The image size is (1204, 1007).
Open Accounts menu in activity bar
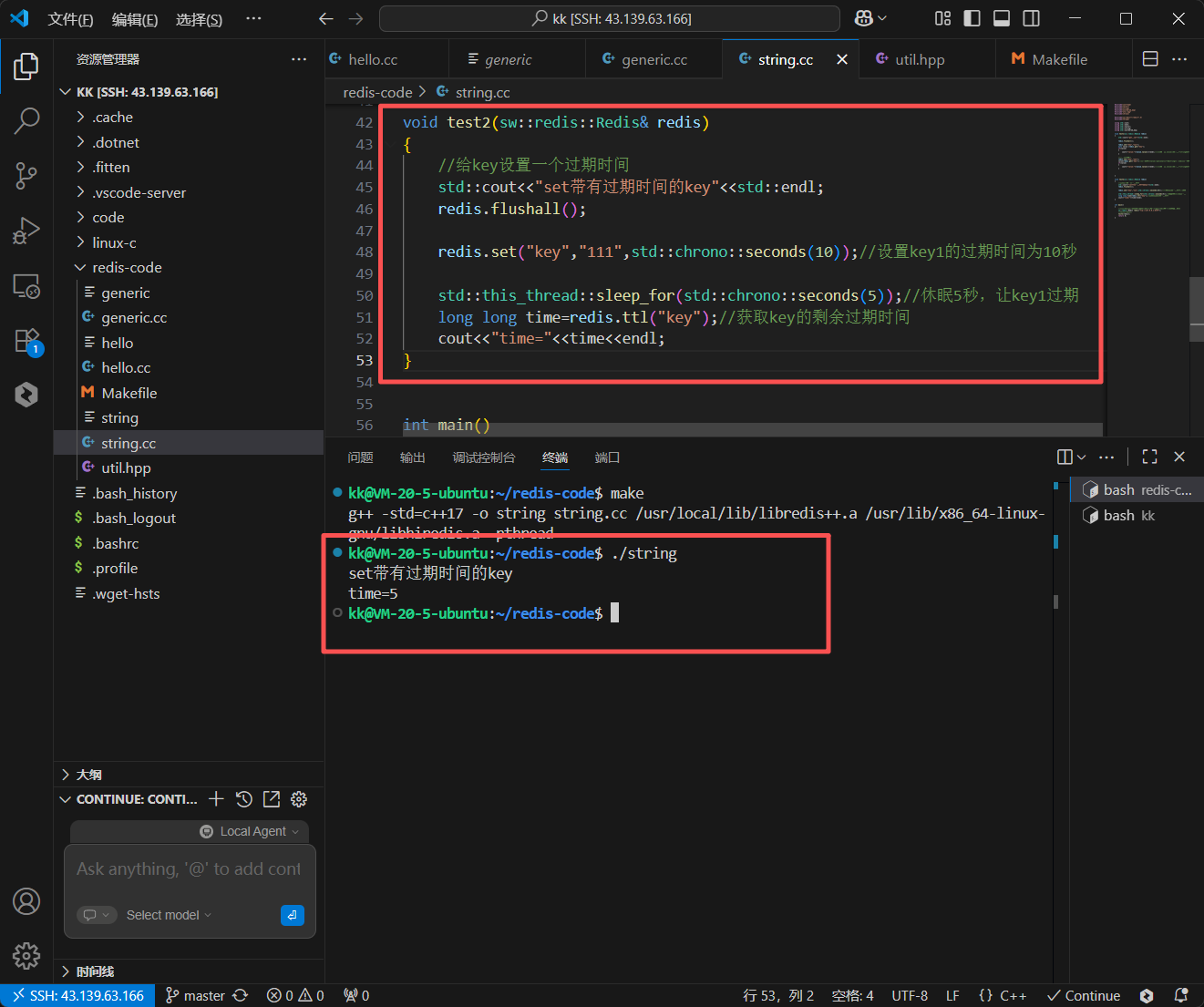pyautogui.click(x=26, y=901)
